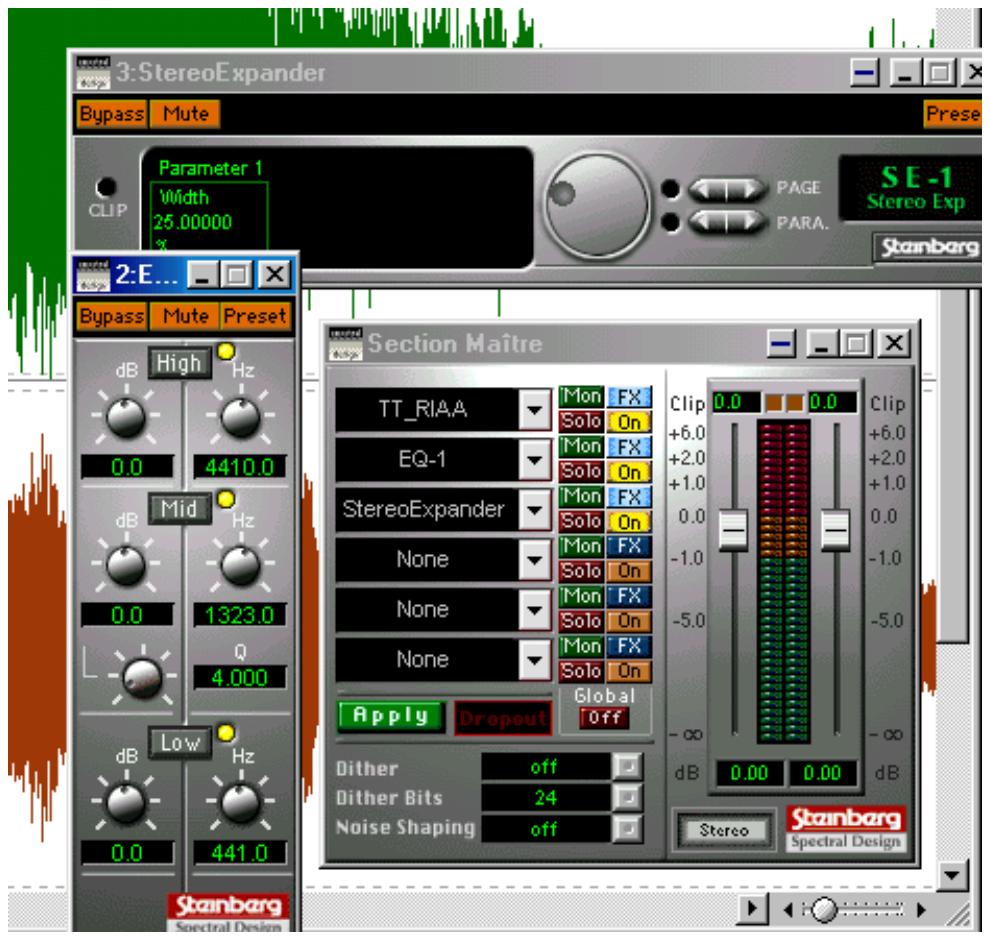This screenshot has width=990, height=937.
Task: Click Bypass in the StereoExpander window
Action: 112,114
